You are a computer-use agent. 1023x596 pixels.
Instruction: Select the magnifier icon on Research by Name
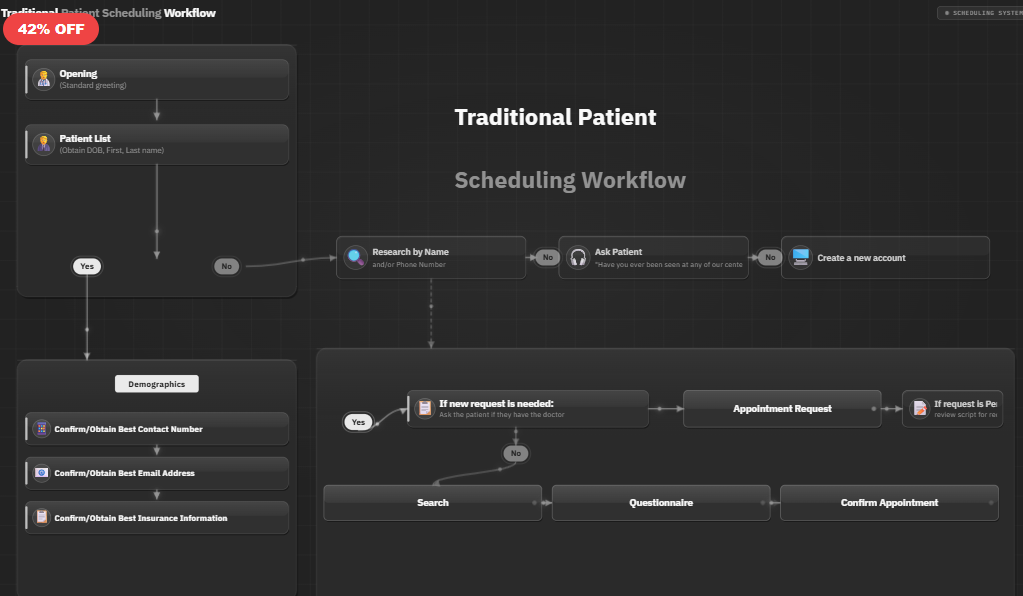click(x=356, y=257)
